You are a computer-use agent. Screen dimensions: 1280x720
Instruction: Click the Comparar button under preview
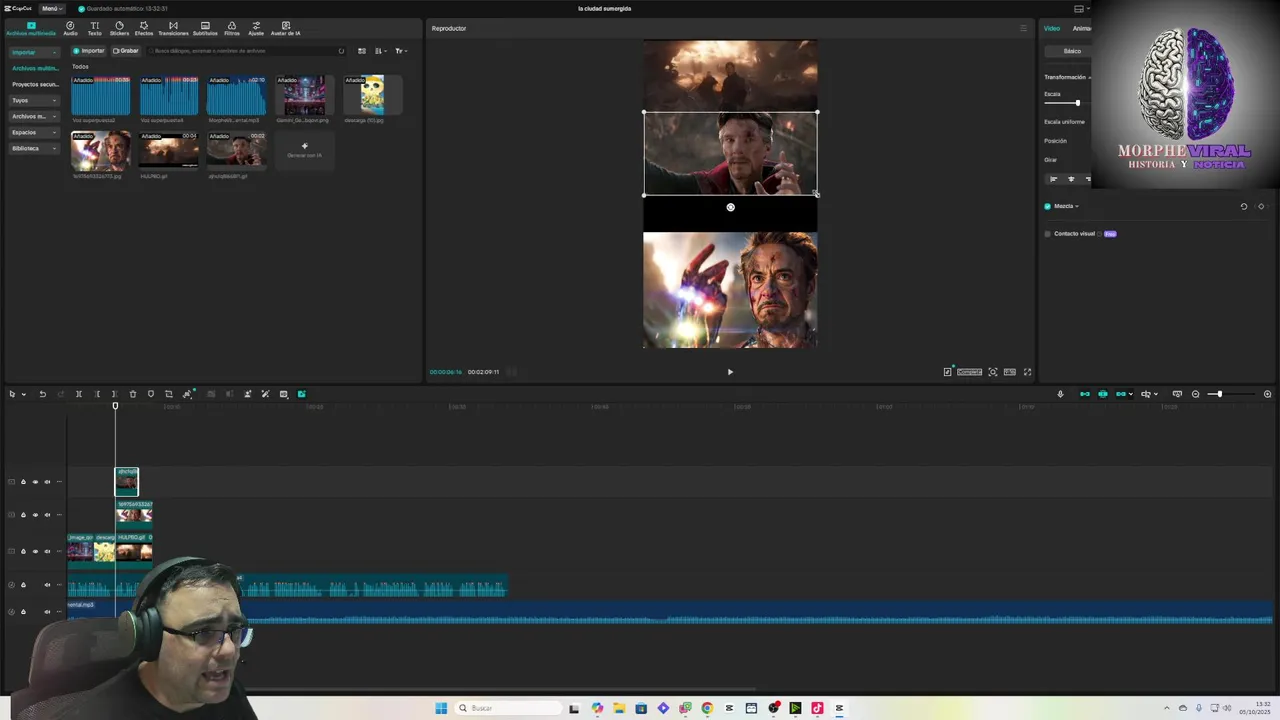point(969,372)
